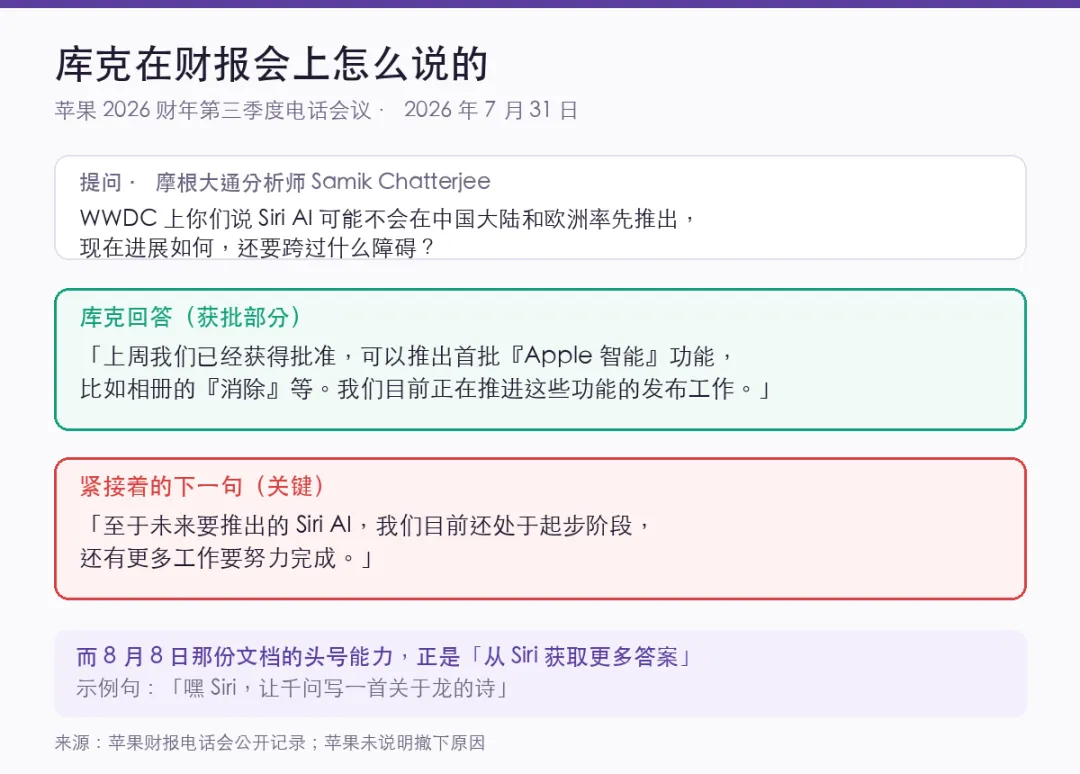This screenshot has width=1080, height=774.
Task: Click question line starting with WWDC 上你们说 Siri AI
Action: (x=388, y=218)
